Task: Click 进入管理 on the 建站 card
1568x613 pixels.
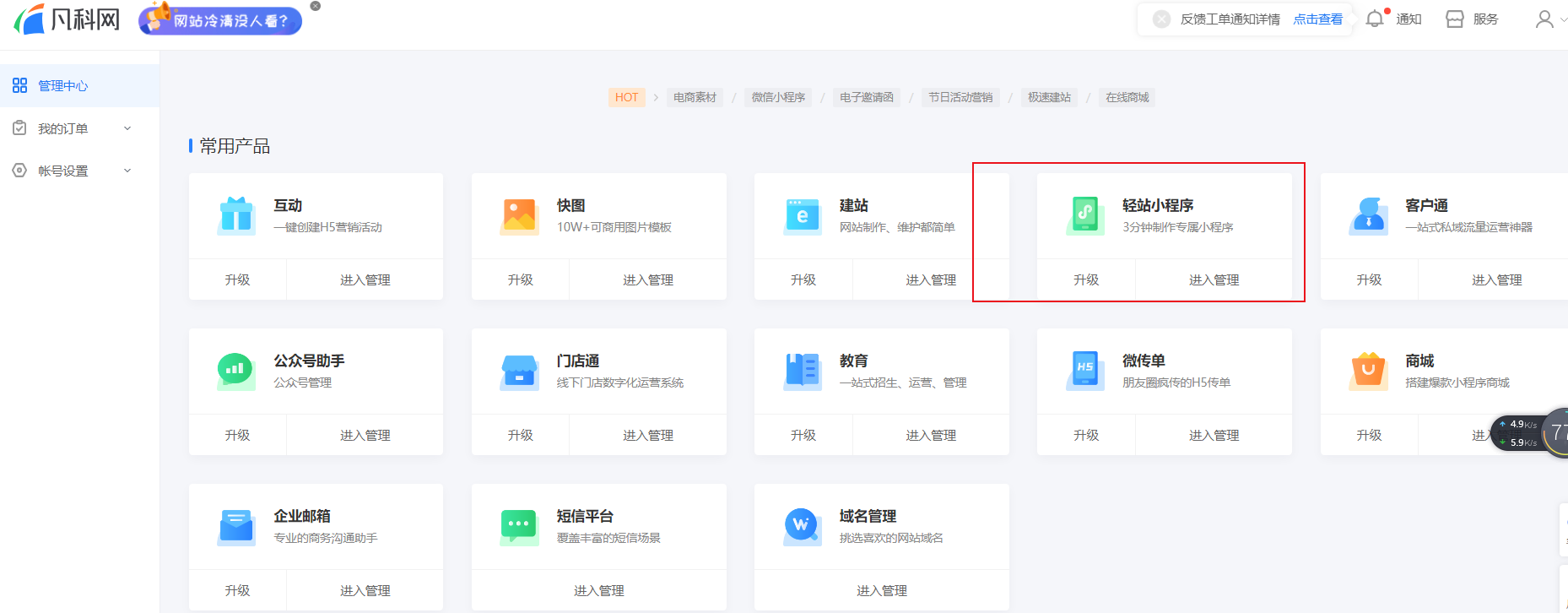Action: [931, 279]
